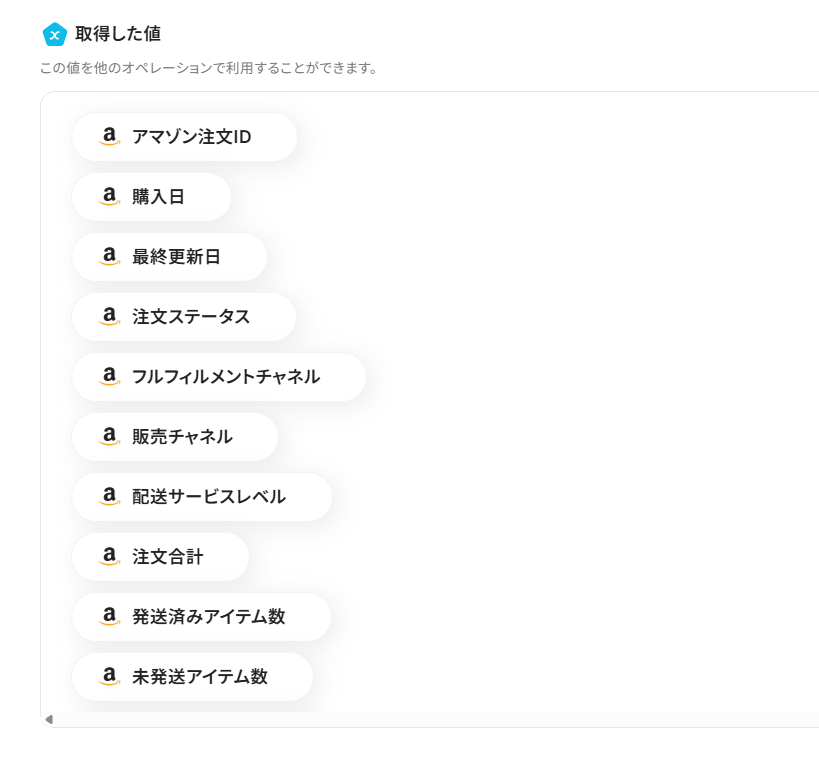Click the Amazon icon beside 配送サービスレベル

110,497
